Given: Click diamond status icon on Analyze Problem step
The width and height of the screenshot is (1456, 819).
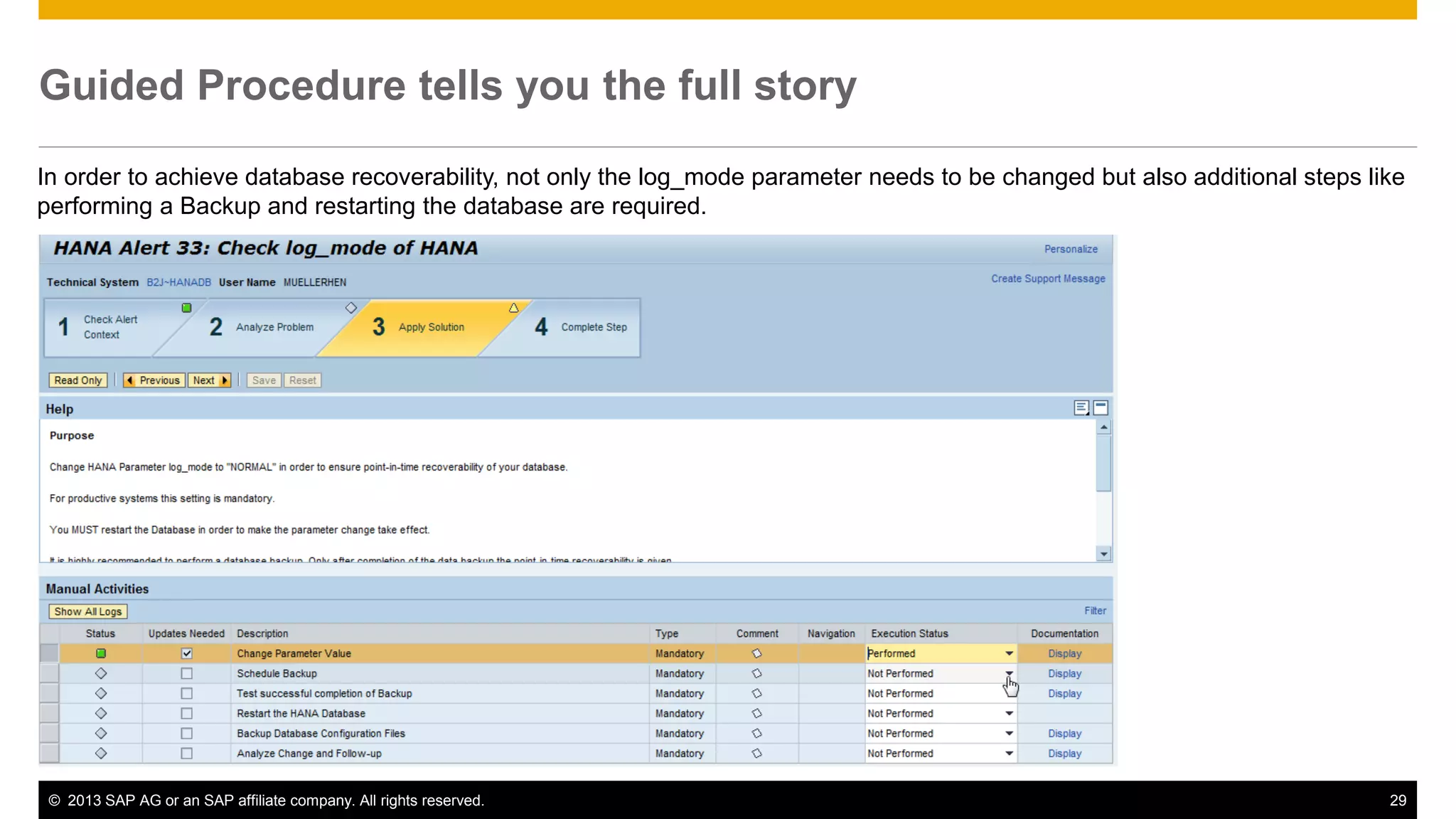Looking at the screenshot, I should point(351,308).
